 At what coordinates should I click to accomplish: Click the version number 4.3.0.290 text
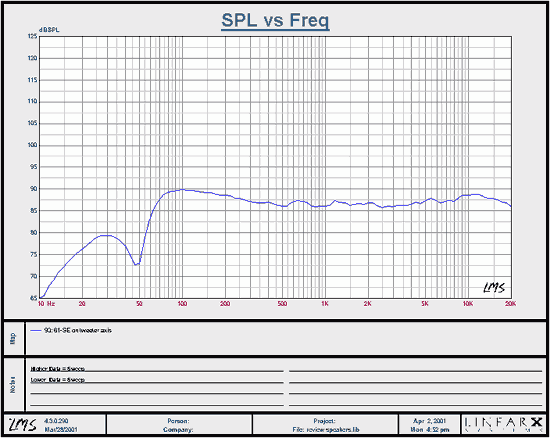click(x=56, y=421)
